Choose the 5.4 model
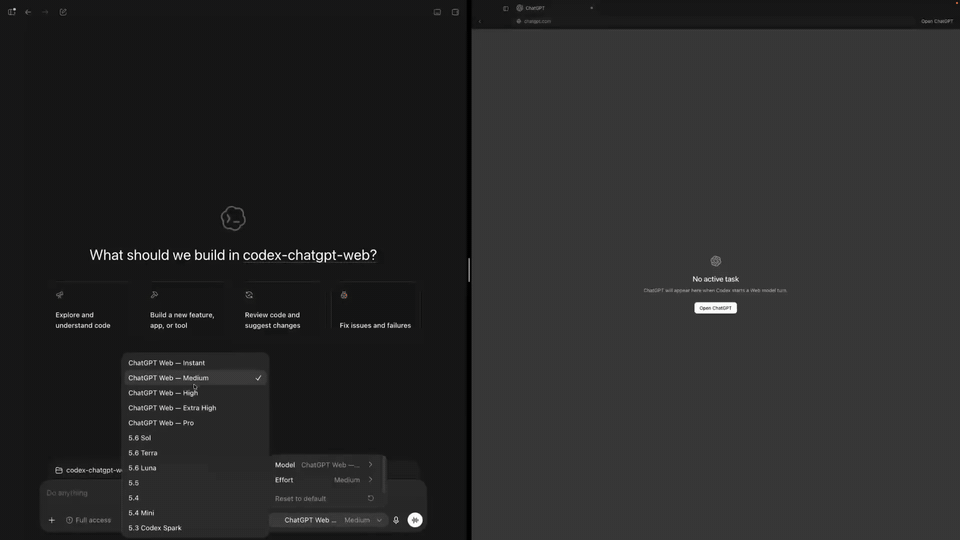The image size is (960, 540). (x=195, y=498)
